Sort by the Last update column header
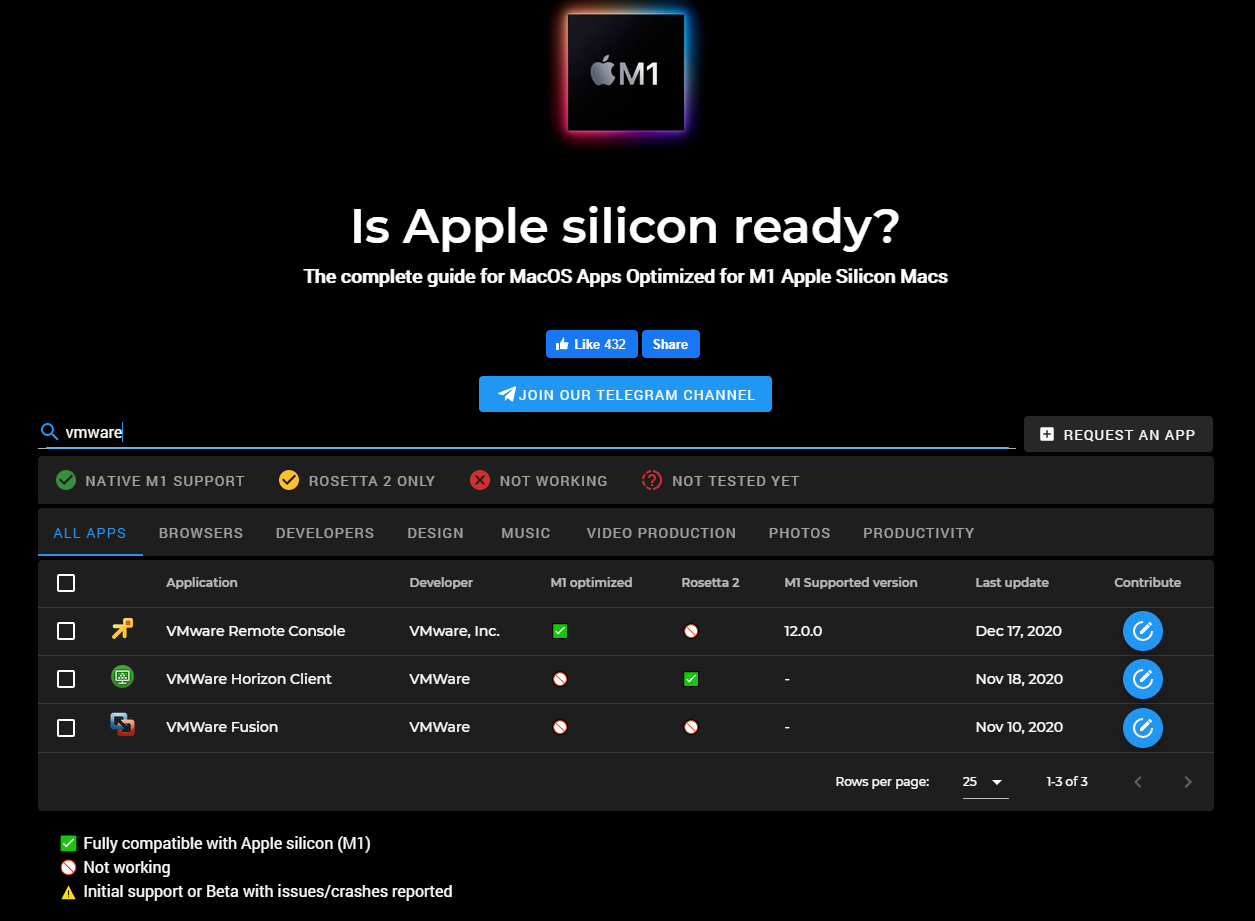This screenshot has width=1255, height=921. (x=1012, y=582)
